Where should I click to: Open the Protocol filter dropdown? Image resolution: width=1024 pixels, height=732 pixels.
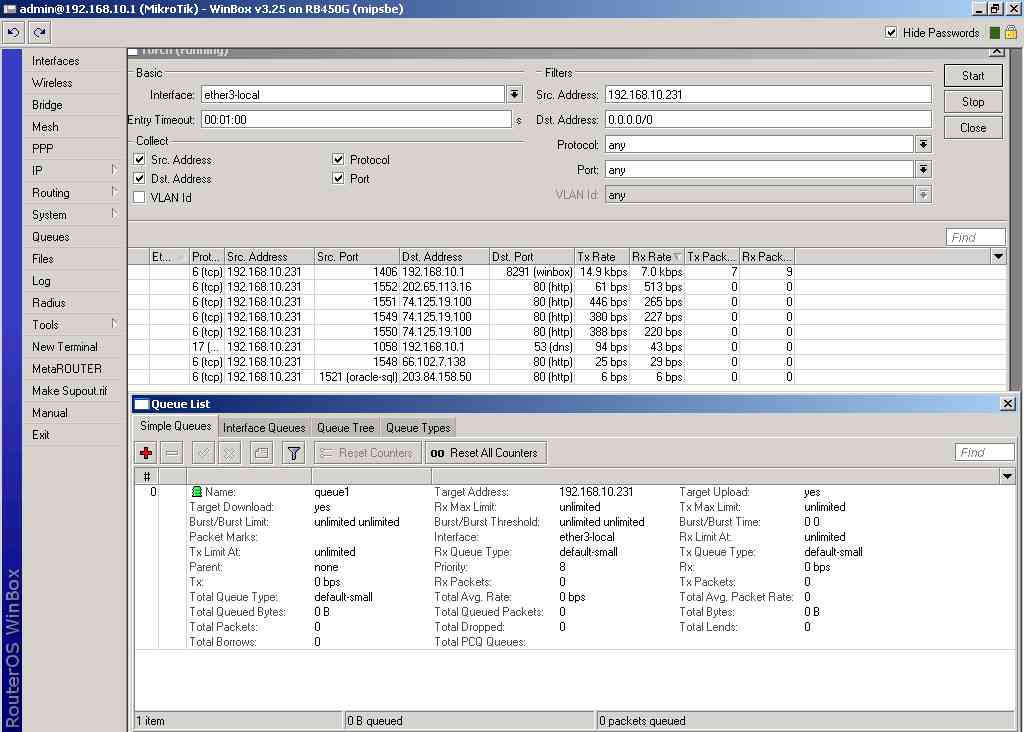click(923, 145)
